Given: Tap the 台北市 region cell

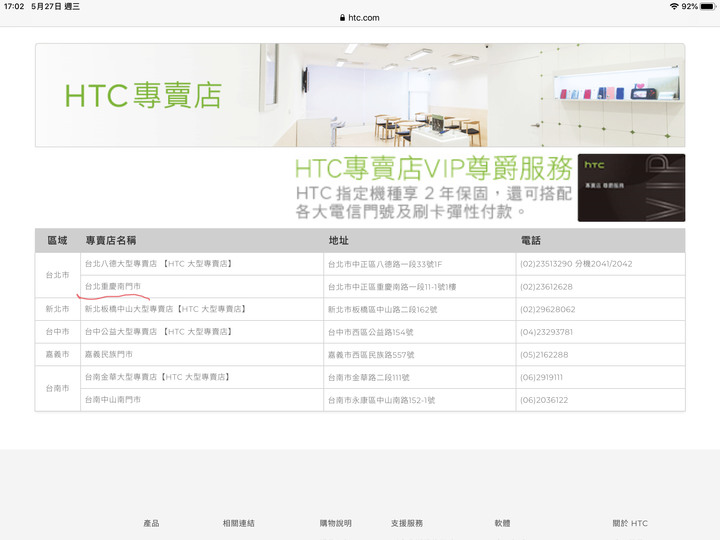Looking at the screenshot, I should [x=57, y=275].
